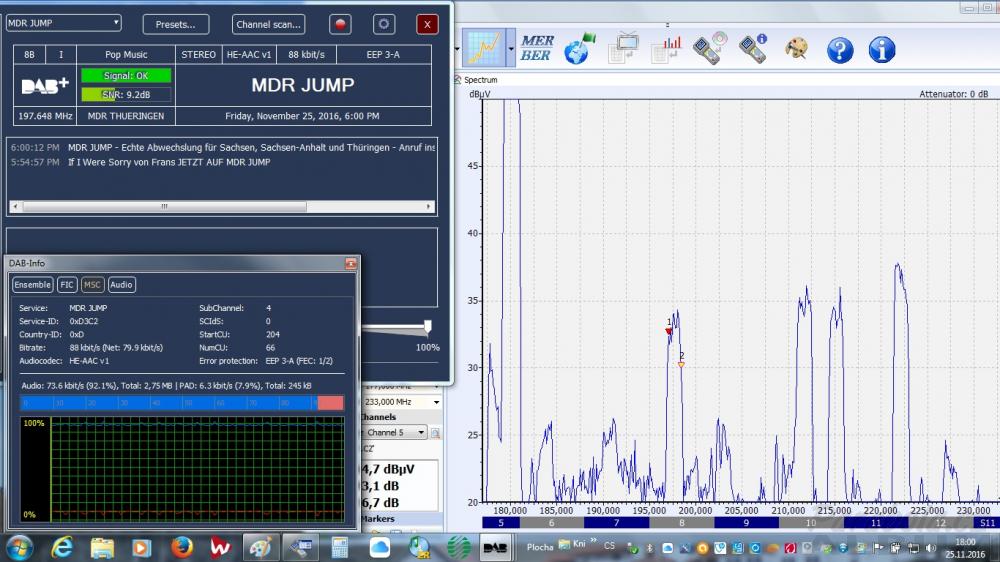The height and width of the screenshot is (562, 1000).
Task: Launch Firefox from the taskbar
Action: coord(182,548)
